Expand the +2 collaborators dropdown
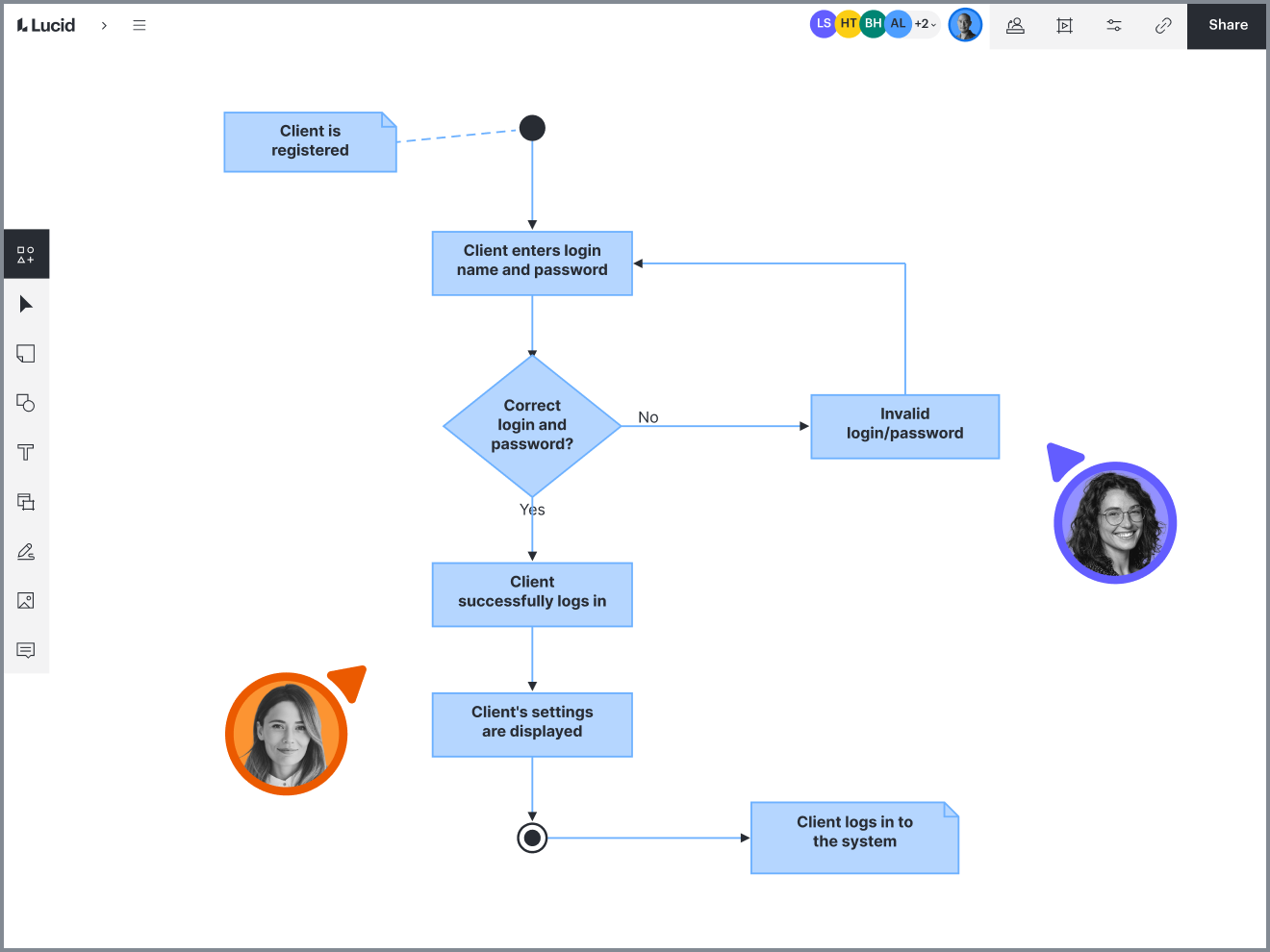 point(925,24)
